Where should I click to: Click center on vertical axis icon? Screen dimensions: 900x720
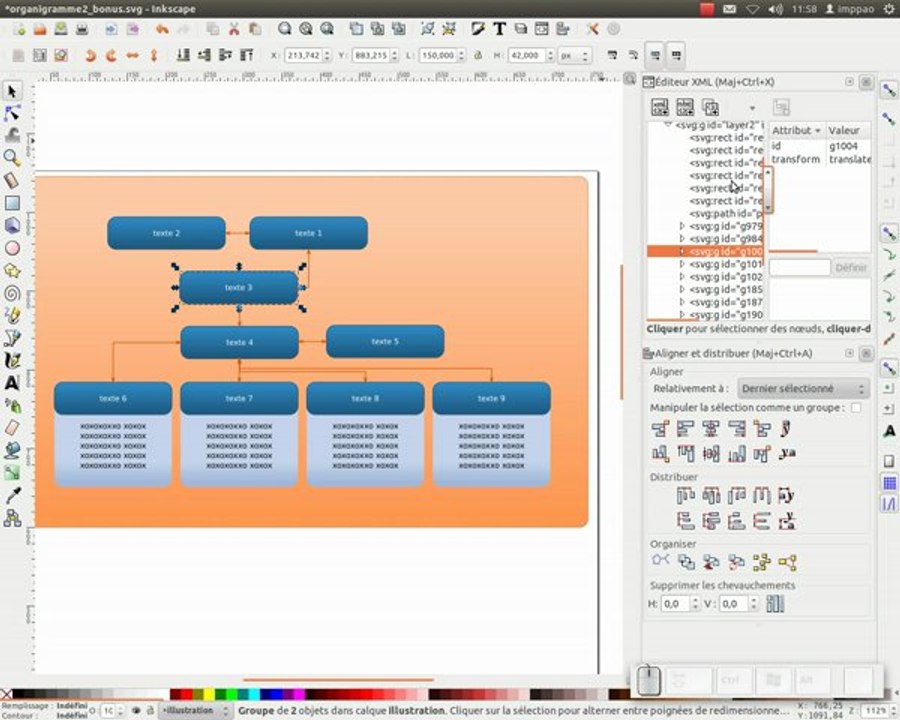(711, 429)
